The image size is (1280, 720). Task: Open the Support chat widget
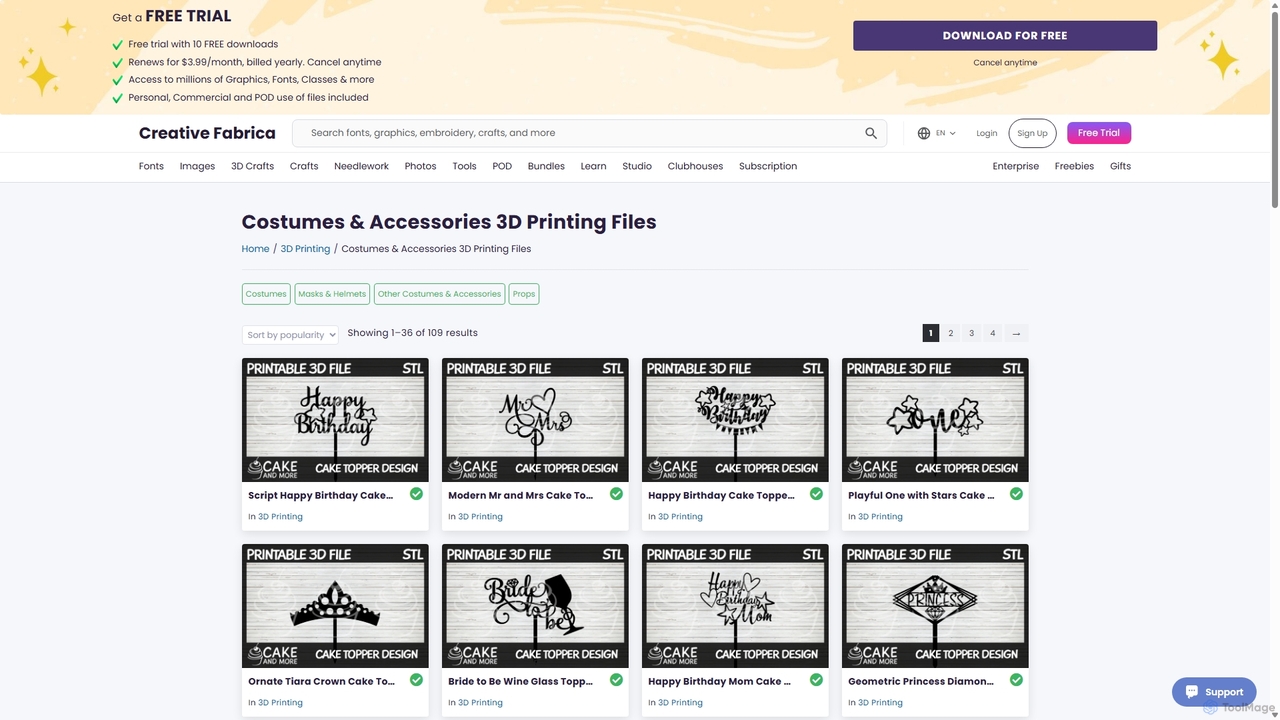click(x=1214, y=691)
